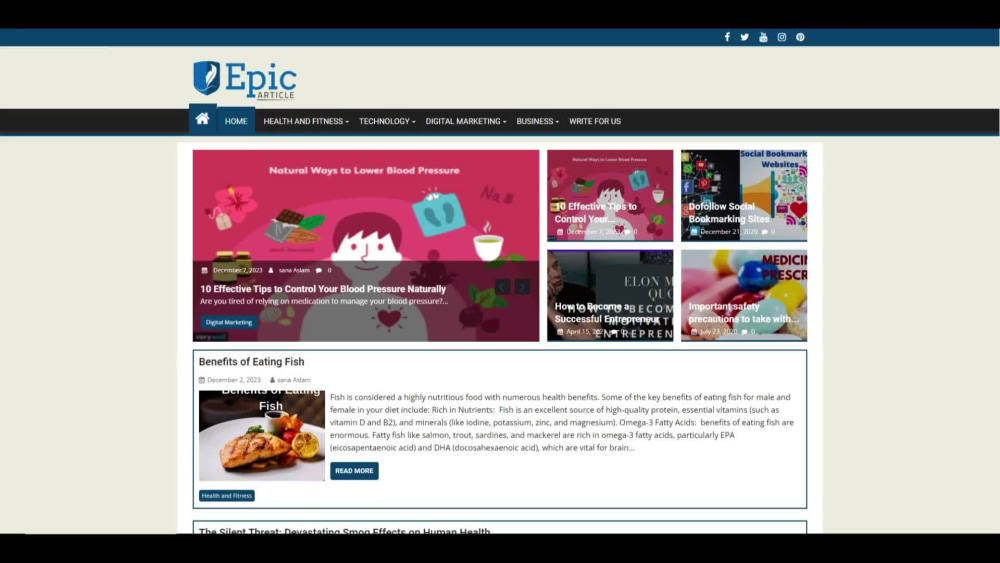Viewport: 1000px width, 563px height.
Task: Click the fish dish article thumbnail
Action: point(261,435)
